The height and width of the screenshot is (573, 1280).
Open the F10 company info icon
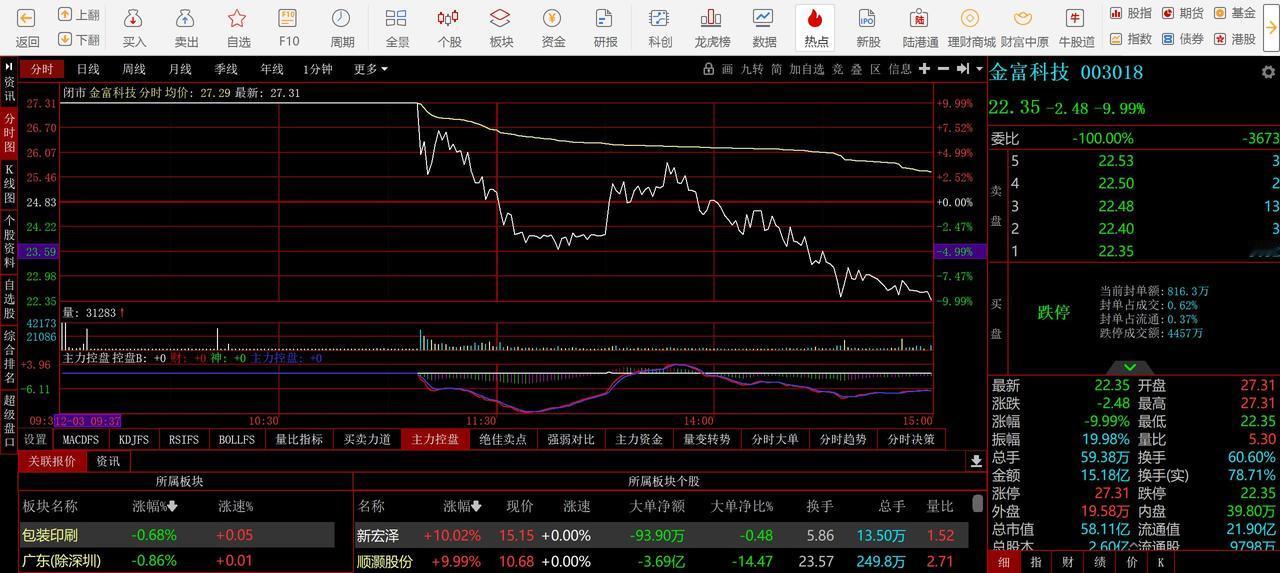[288, 18]
